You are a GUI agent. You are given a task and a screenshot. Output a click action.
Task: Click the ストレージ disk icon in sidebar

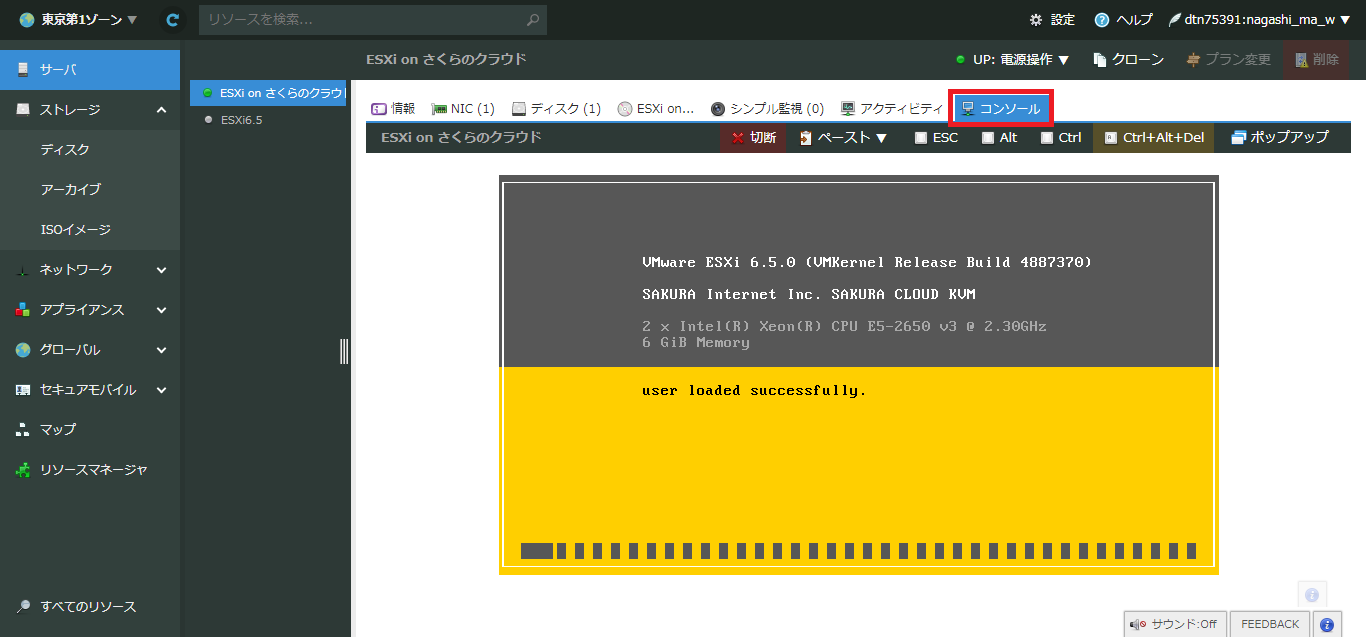pyautogui.click(x=22, y=110)
